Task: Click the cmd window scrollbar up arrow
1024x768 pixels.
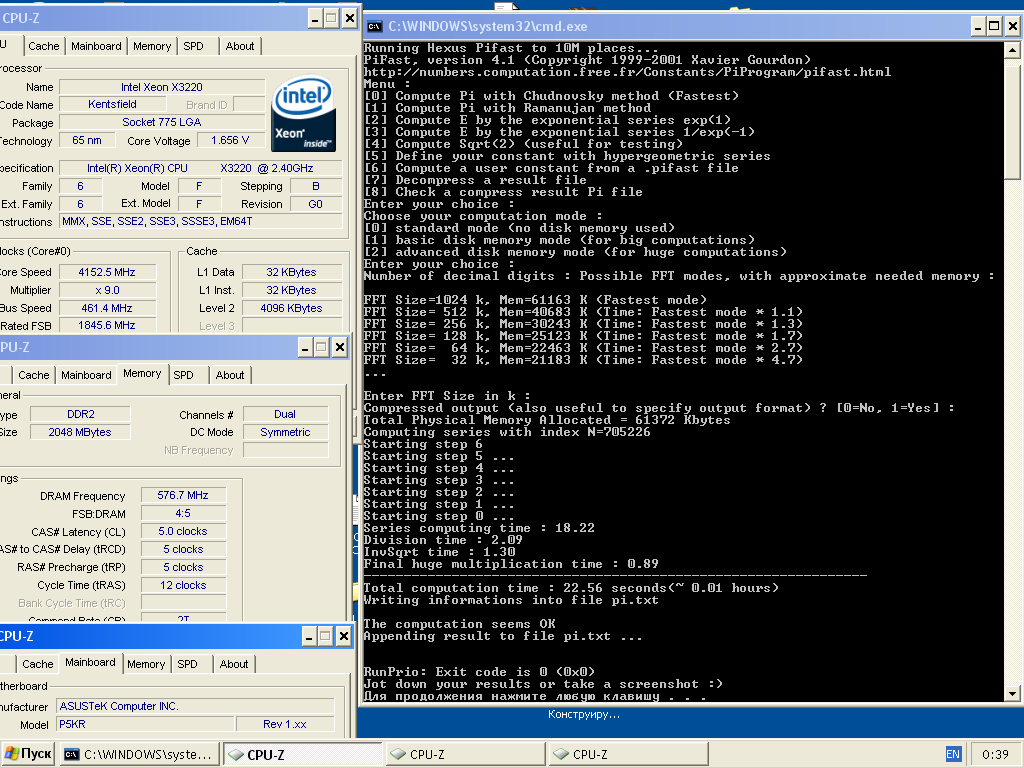Action: (x=1012, y=50)
